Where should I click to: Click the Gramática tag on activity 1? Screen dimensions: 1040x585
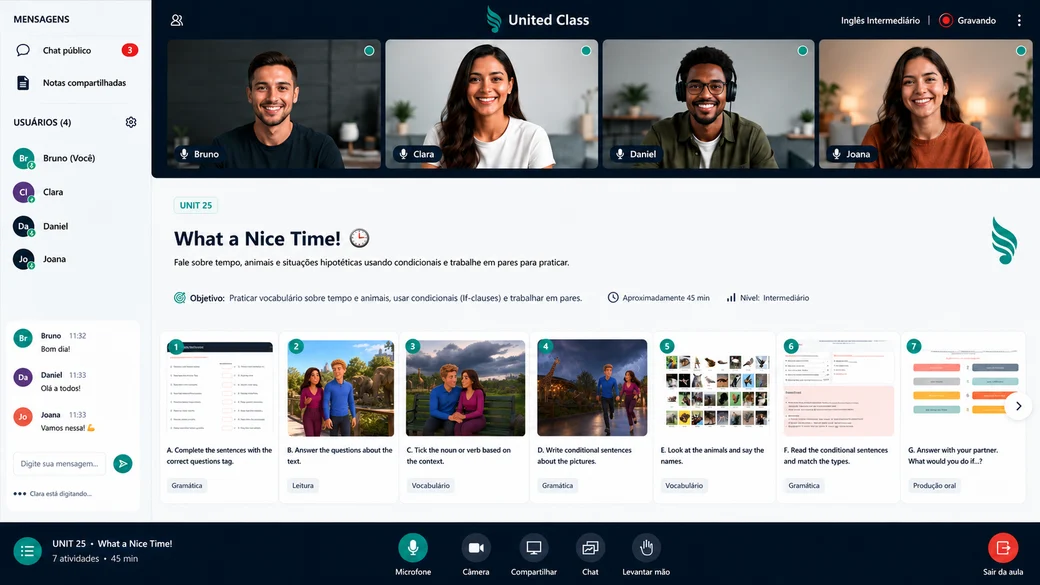pos(187,486)
